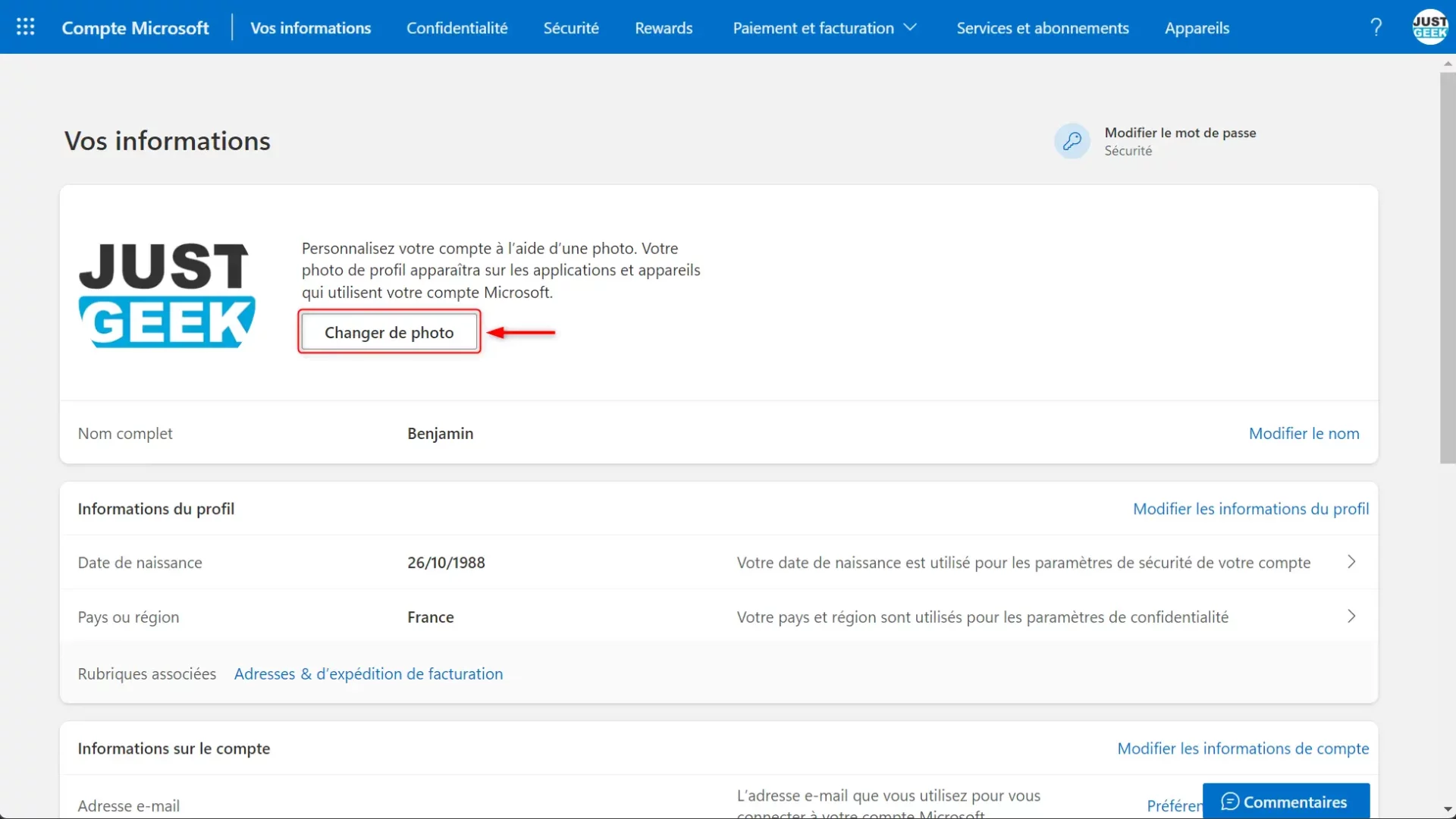
Task: Open the Commentaires feedback button
Action: [1286, 801]
